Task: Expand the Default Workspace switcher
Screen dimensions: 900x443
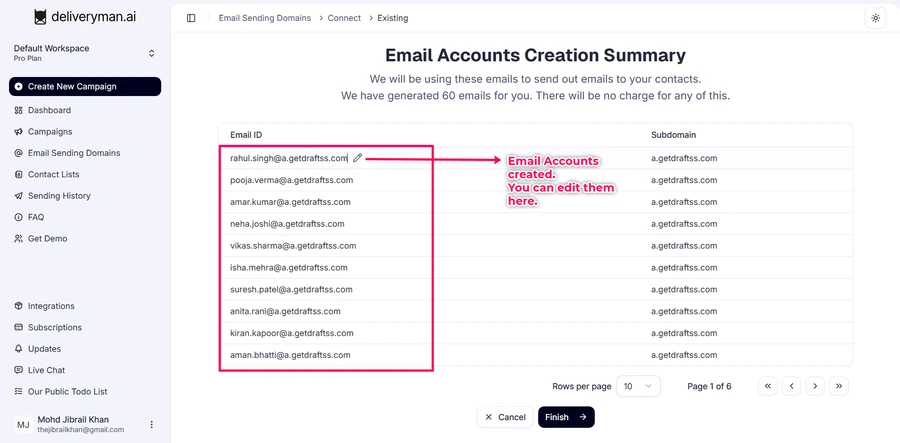Action: pyautogui.click(x=152, y=53)
